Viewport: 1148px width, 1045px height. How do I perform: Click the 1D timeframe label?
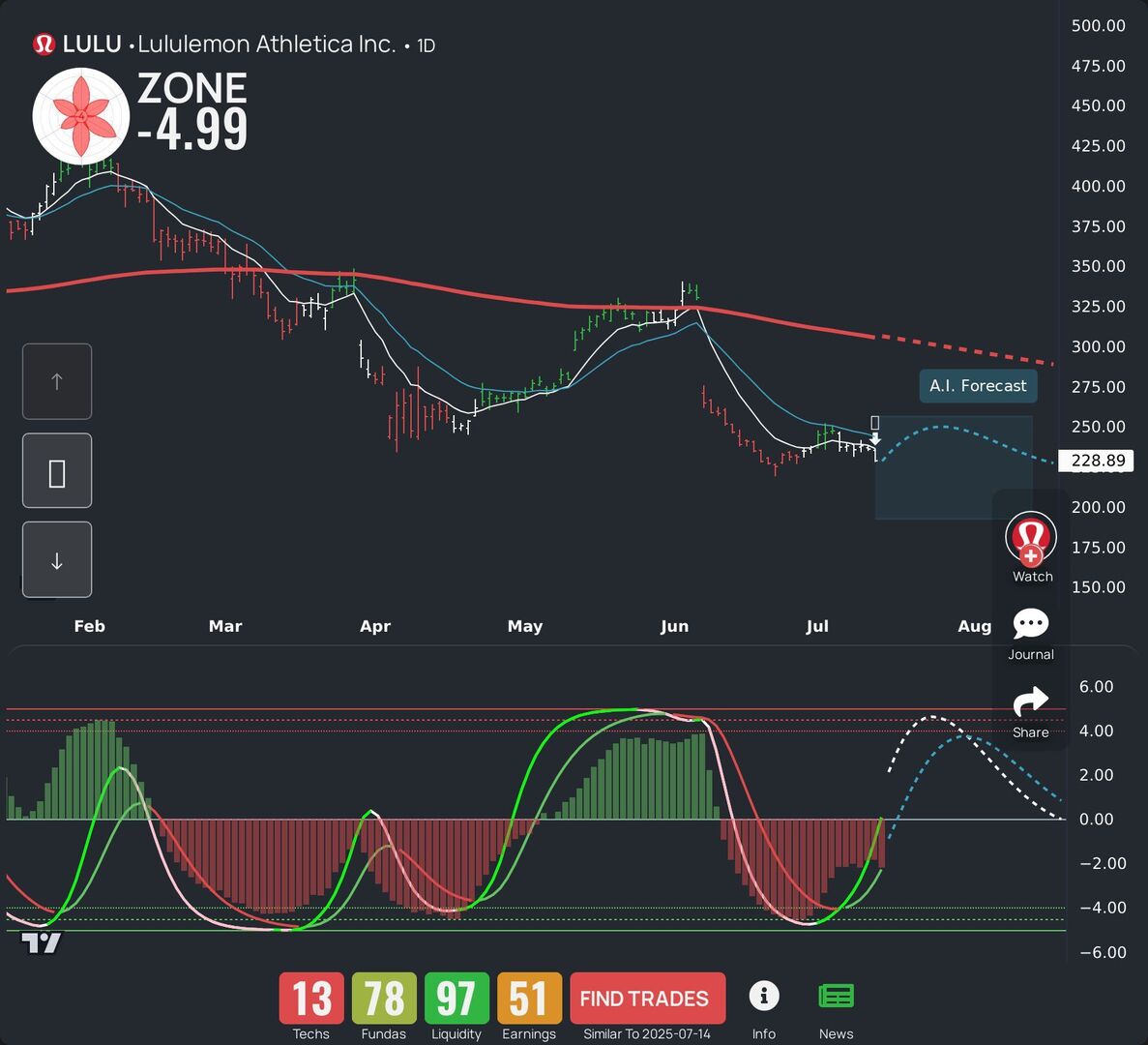pyautogui.click(x=427, y=46)
